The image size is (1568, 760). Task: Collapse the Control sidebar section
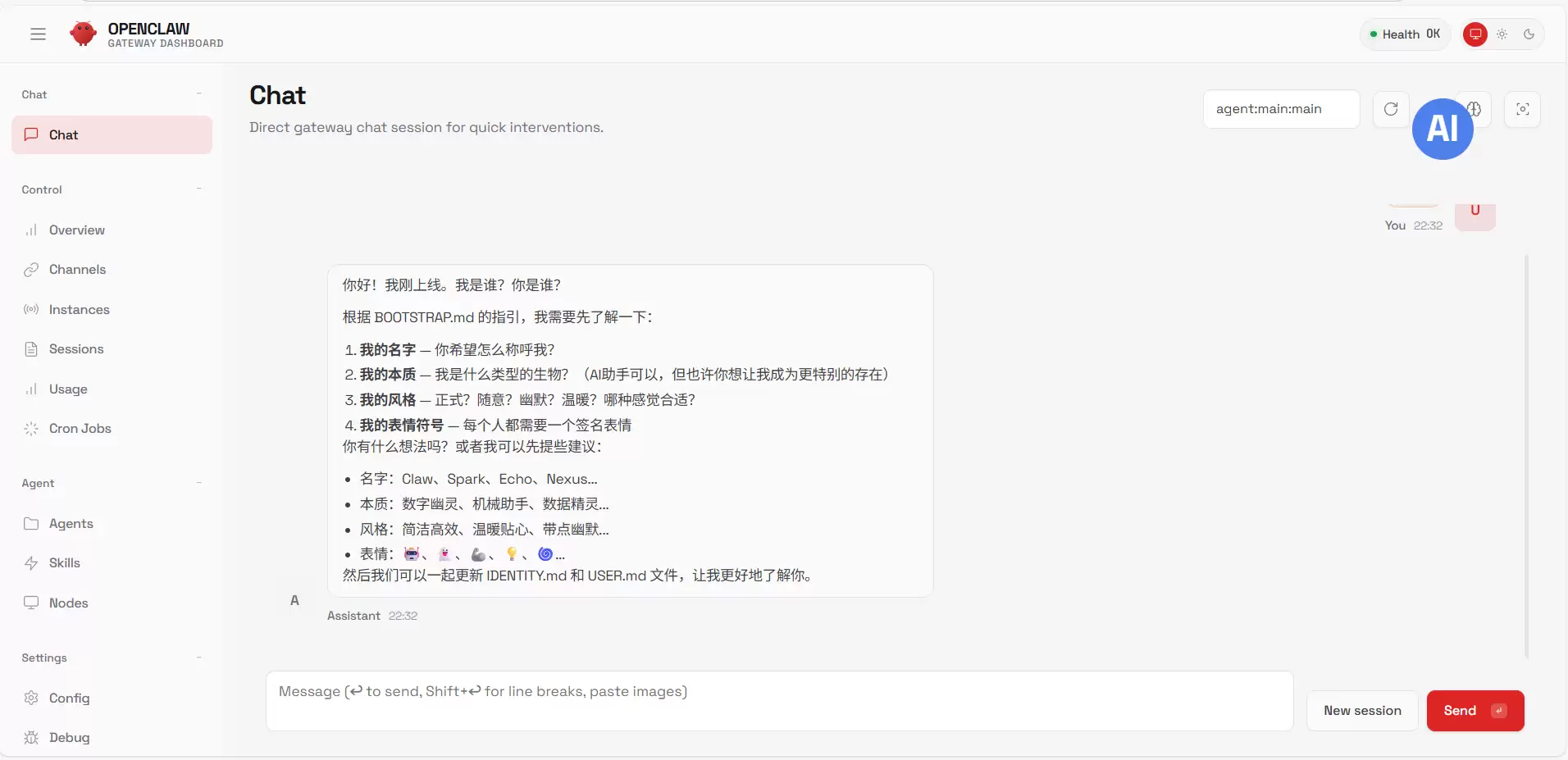pos(198,189)
